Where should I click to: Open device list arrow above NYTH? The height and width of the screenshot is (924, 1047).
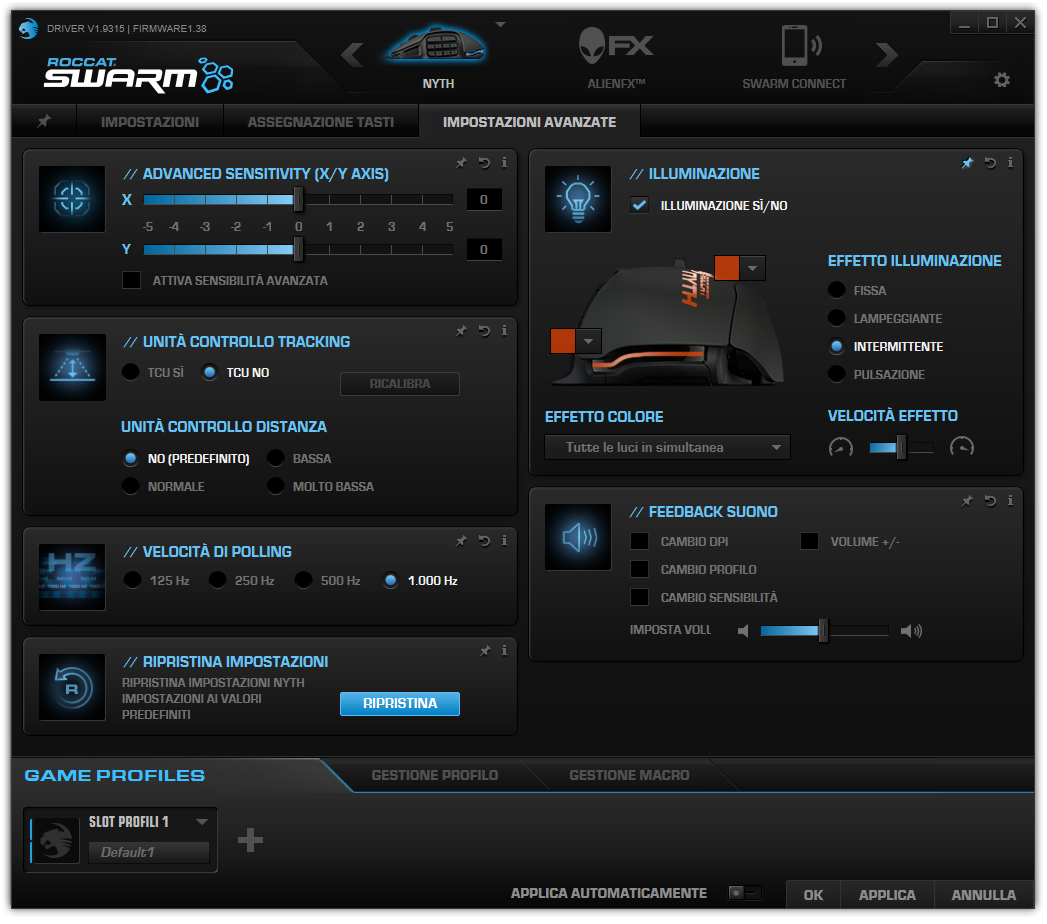pyautogui.click(x=500, y=25)
